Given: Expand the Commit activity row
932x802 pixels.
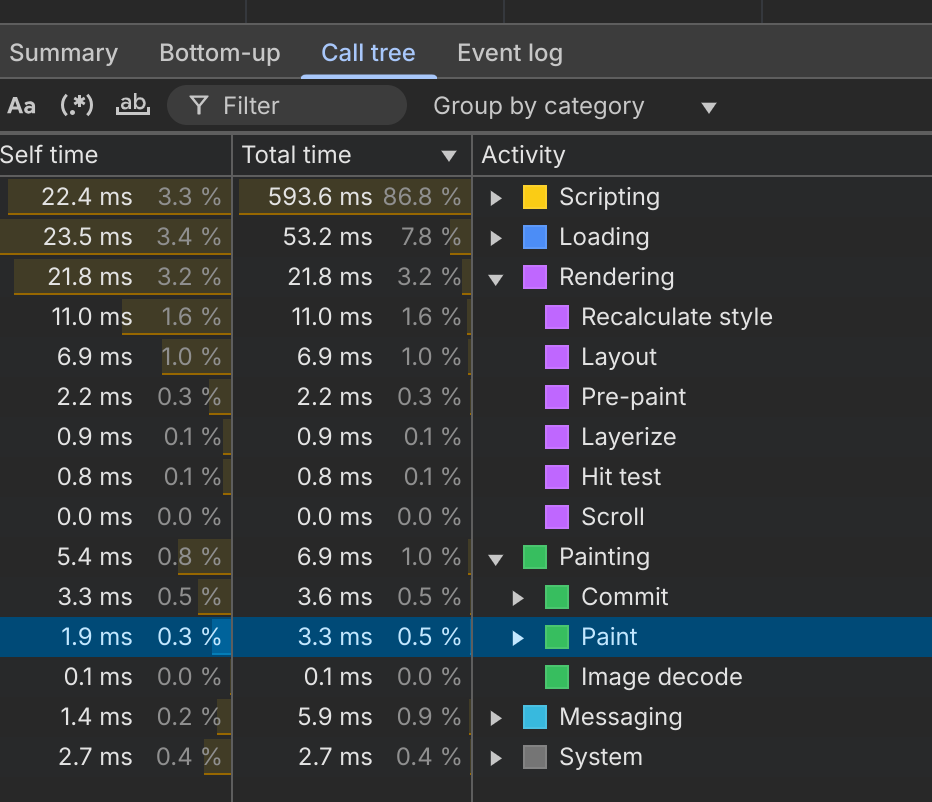Looking at the screenshot, I should pyautogui.click(x=518, y=598).
